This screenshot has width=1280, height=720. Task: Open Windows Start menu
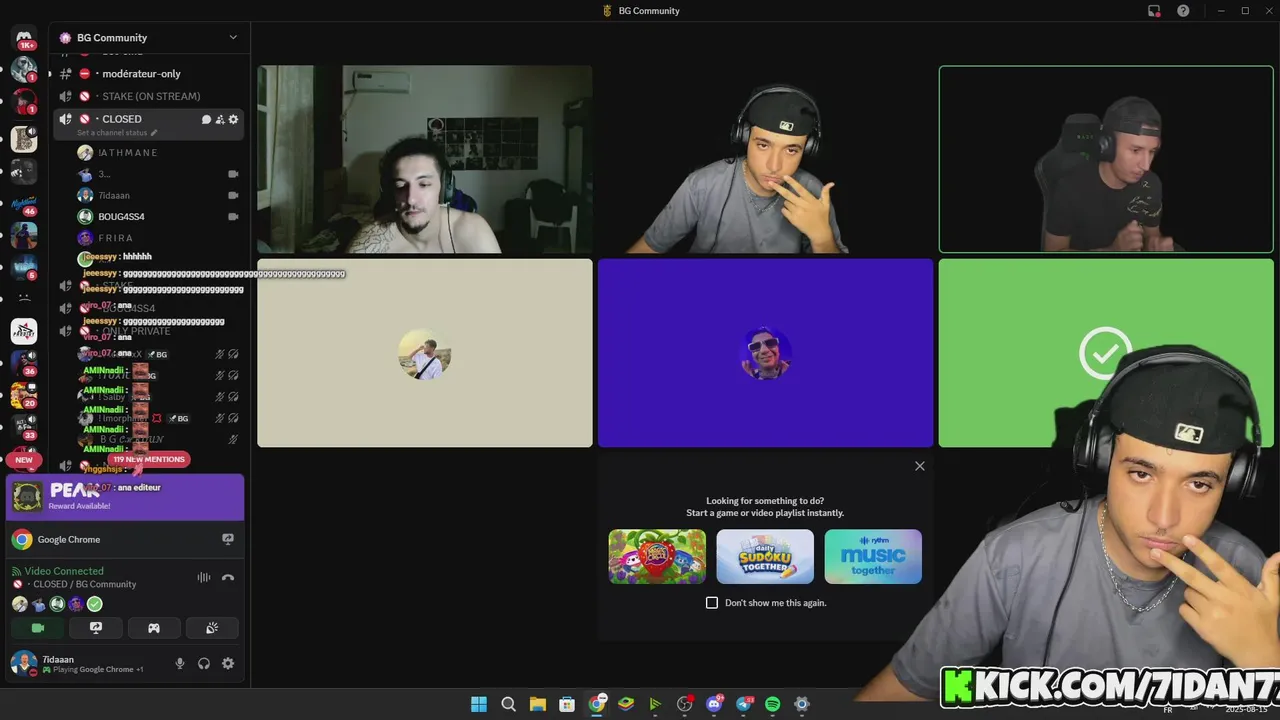click(479, 704)
